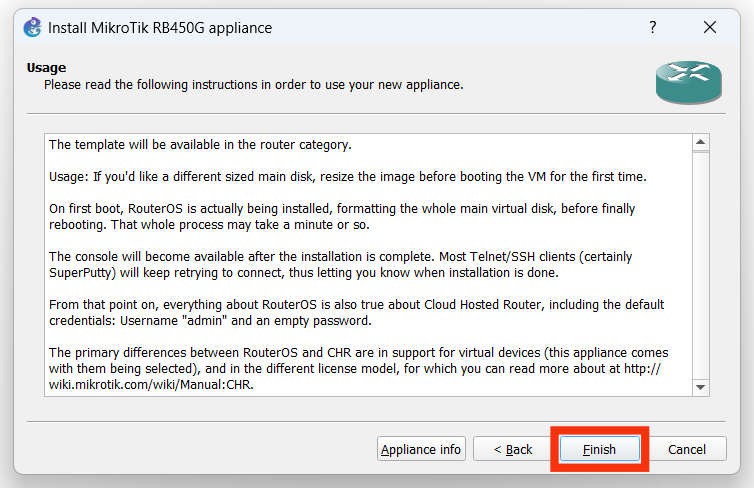Image resolution: width=754 pixels, height=488 pixels.
Task: Open Appliance info
Action: point(421,449)
